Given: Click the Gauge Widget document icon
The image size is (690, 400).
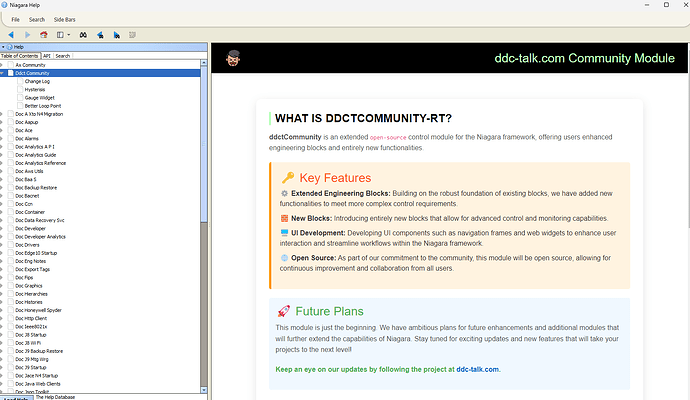Looking at the screenshot, I should point(20,97).
